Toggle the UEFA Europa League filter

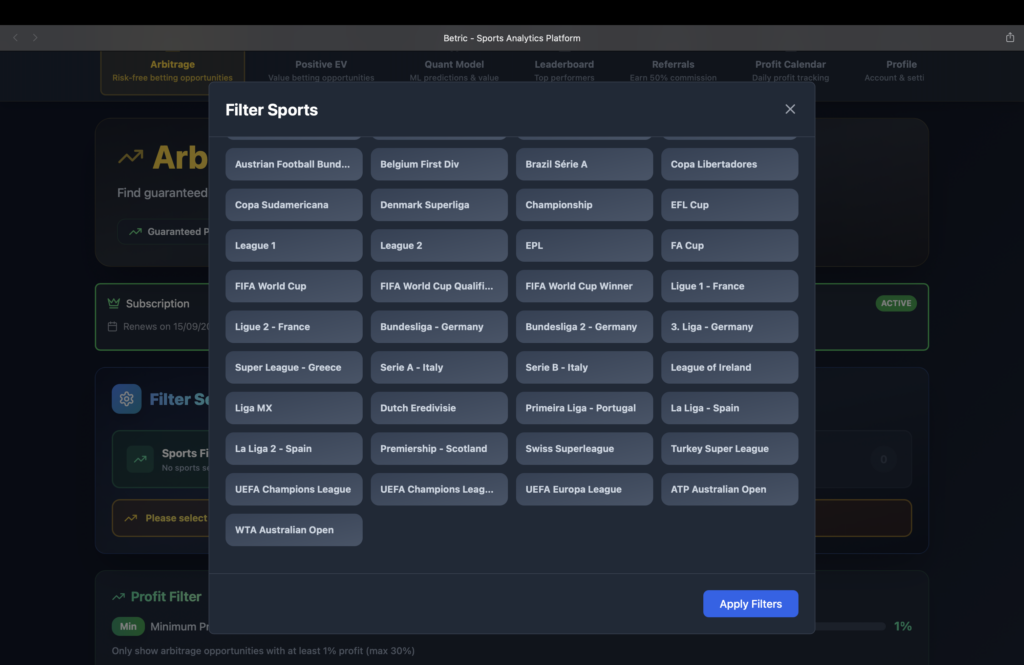[584, 490]
